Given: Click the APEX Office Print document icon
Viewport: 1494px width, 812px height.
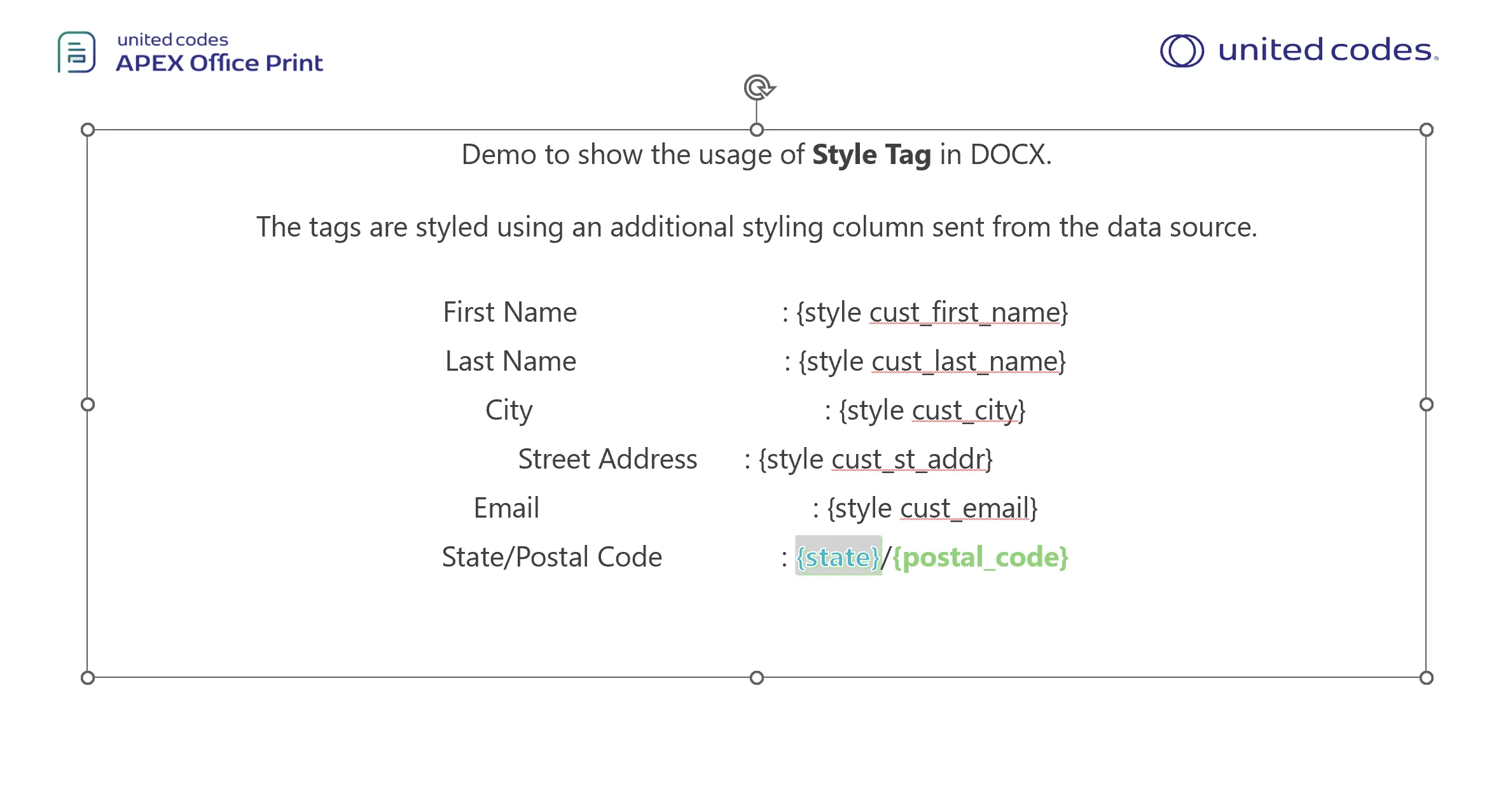Looking at the screenshot, I should 77,52.
